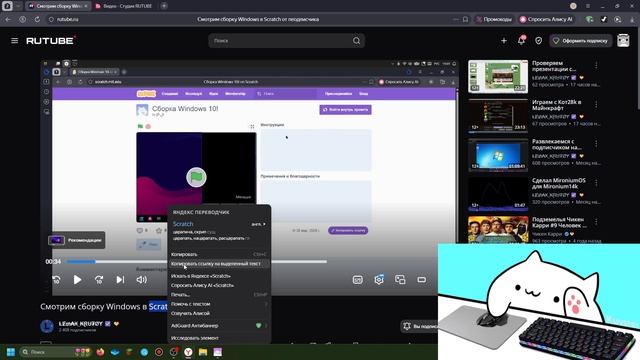
Task: Open RUTUBE notifications bell
Action: (x=521, y=40)
